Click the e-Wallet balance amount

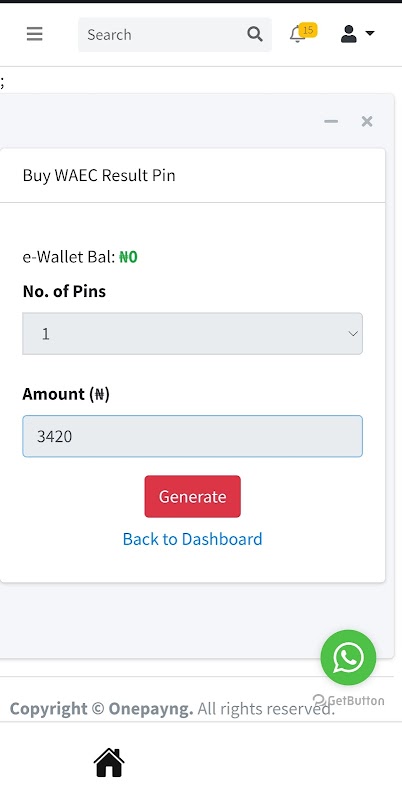[x=128, y=257]
